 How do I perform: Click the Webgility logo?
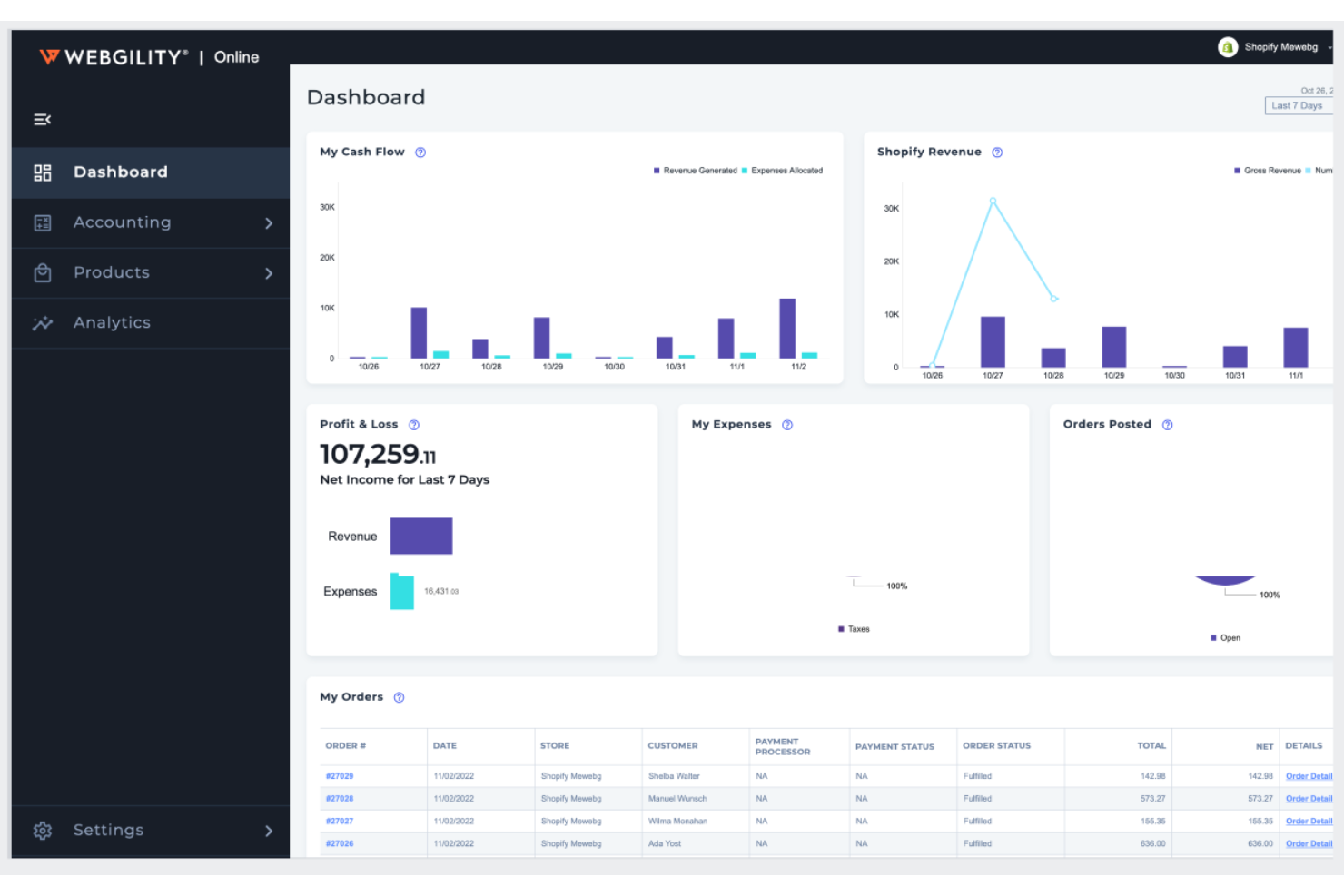(x=114, y=57)
